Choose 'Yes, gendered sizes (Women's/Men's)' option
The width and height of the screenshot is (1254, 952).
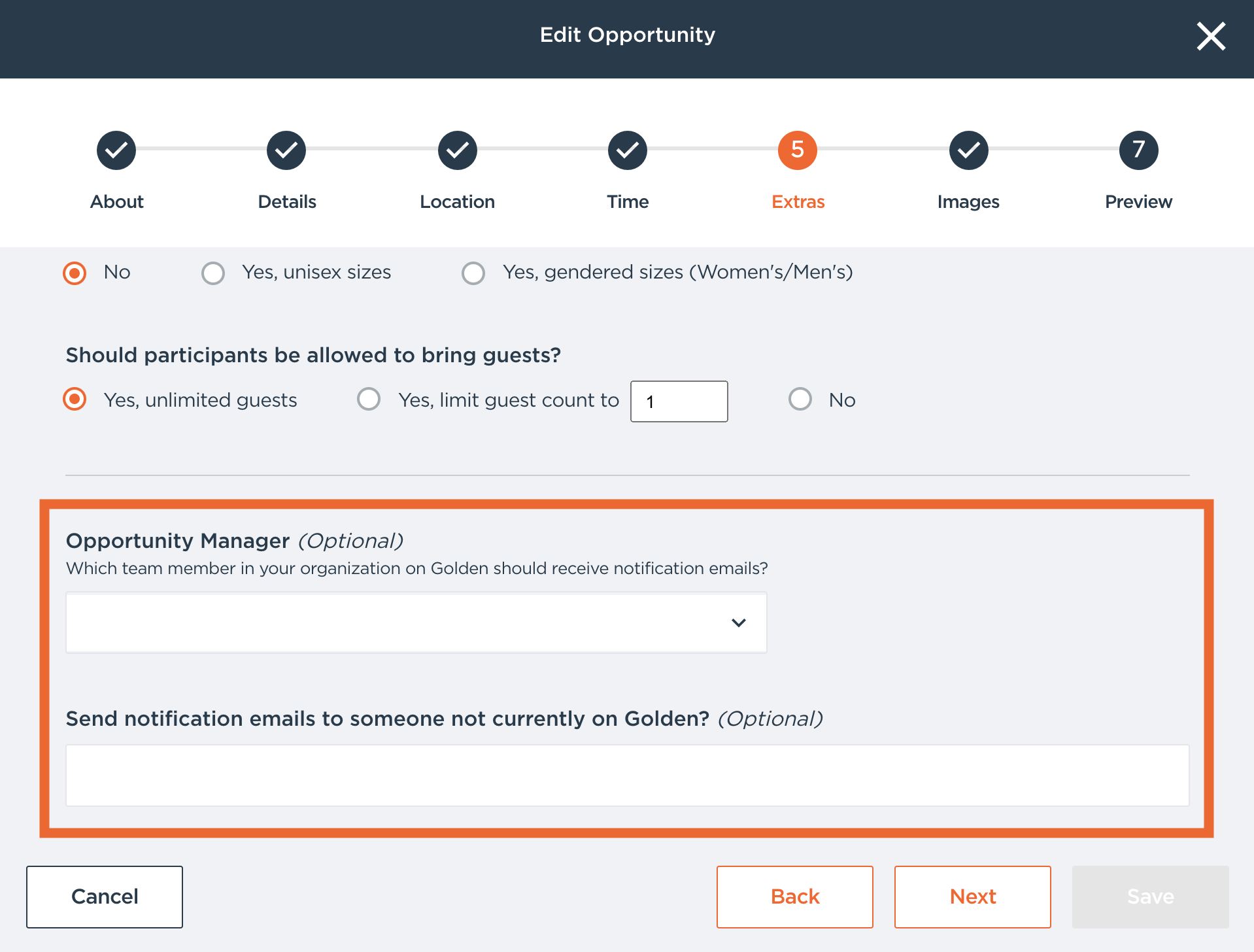[473, 273]
